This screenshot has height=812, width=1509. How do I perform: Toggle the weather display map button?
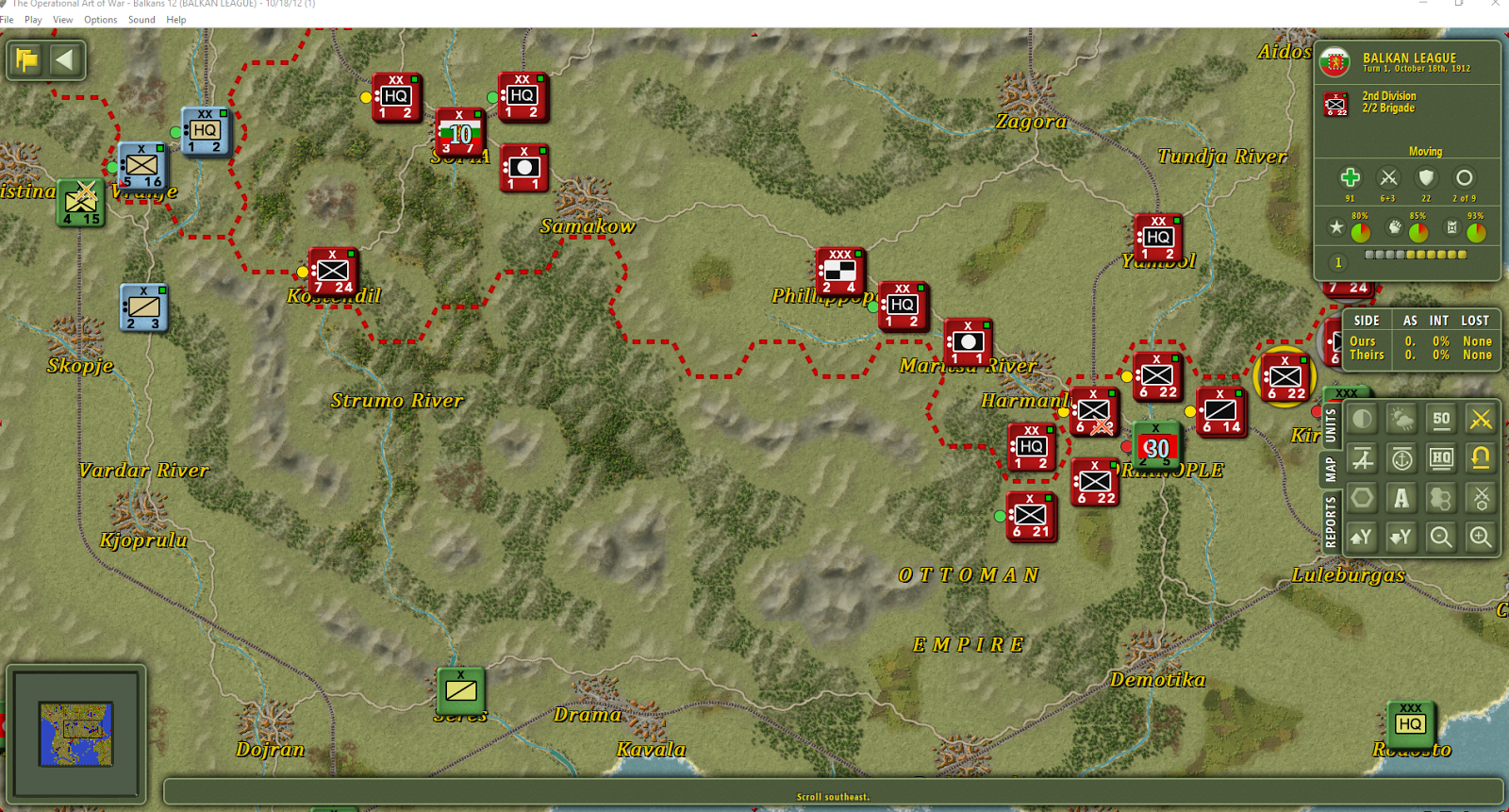coord(1401,419)
